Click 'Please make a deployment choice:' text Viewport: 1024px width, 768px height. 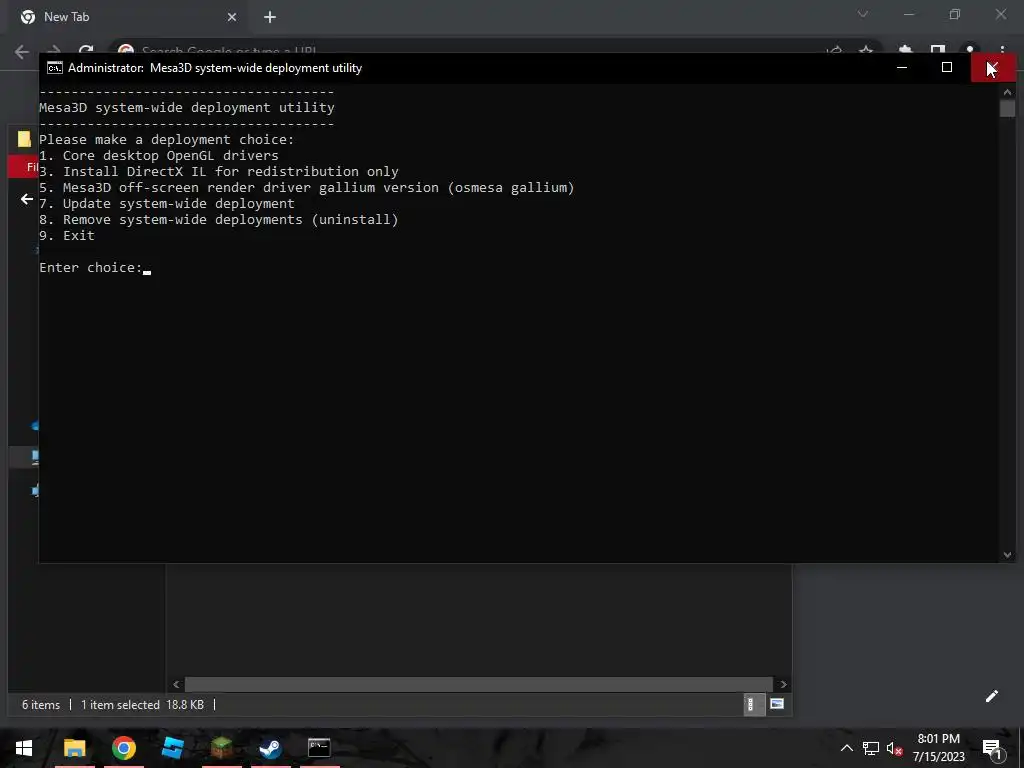167,140
